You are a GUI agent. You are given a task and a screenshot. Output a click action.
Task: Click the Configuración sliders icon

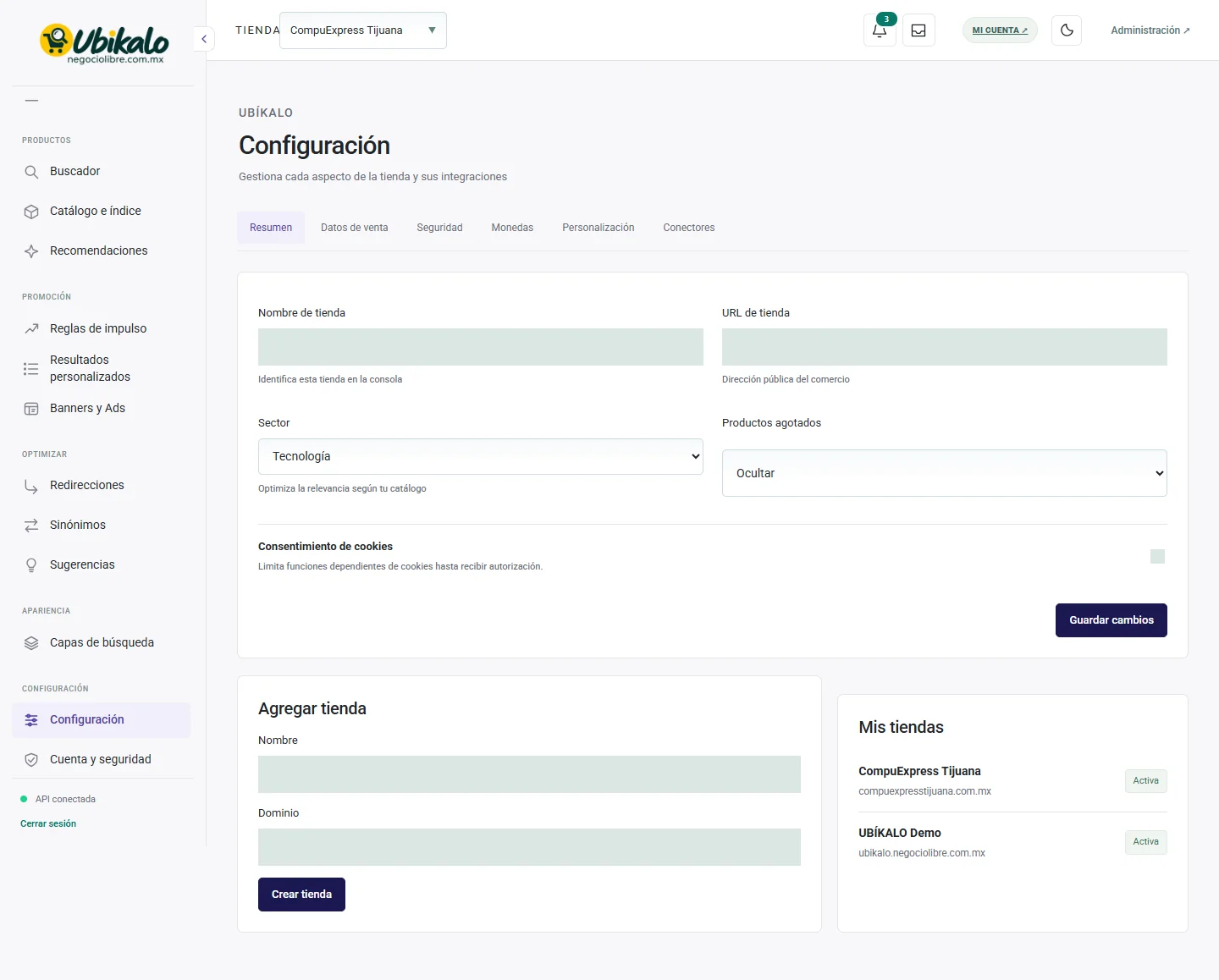click(31, 720)
